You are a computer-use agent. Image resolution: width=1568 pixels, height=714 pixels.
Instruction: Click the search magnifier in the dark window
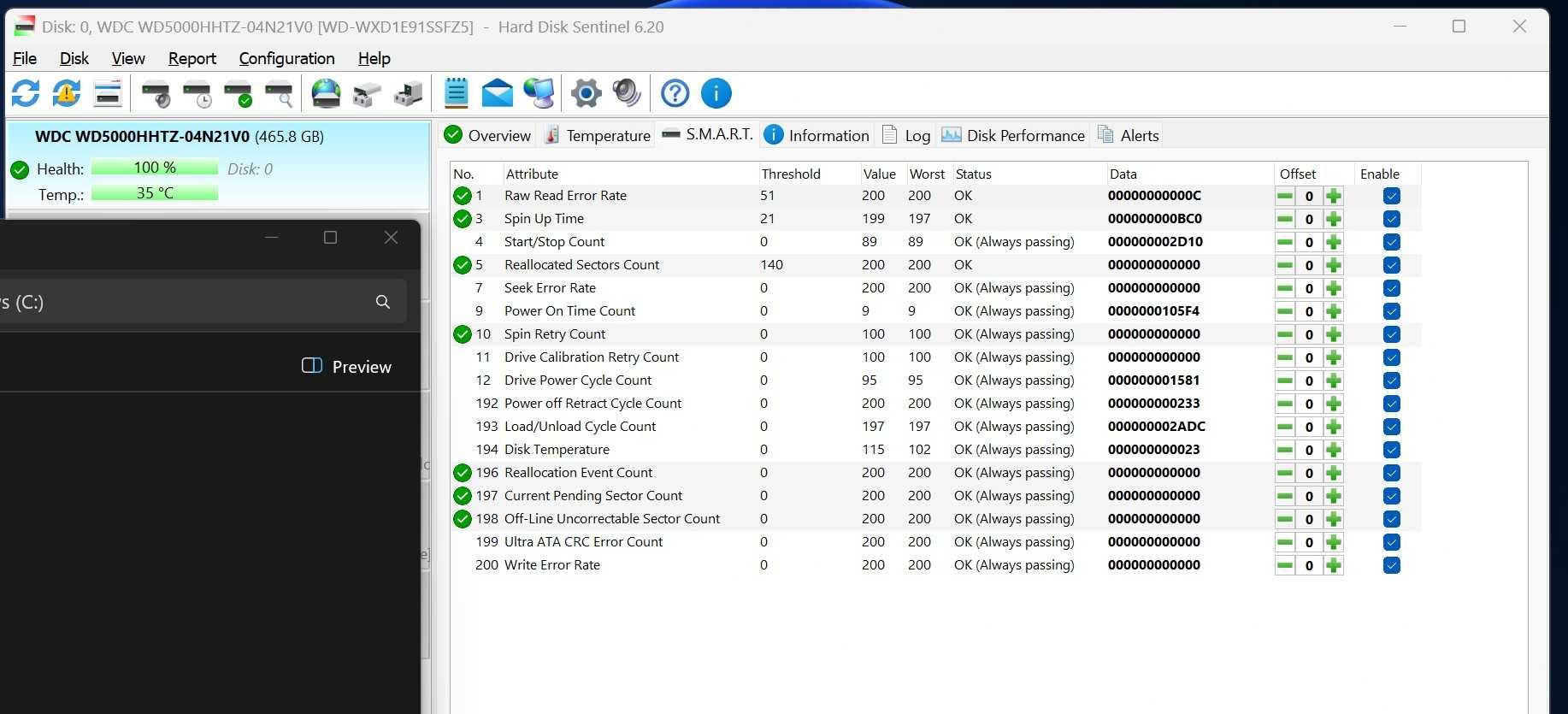[x=383, y=302]
